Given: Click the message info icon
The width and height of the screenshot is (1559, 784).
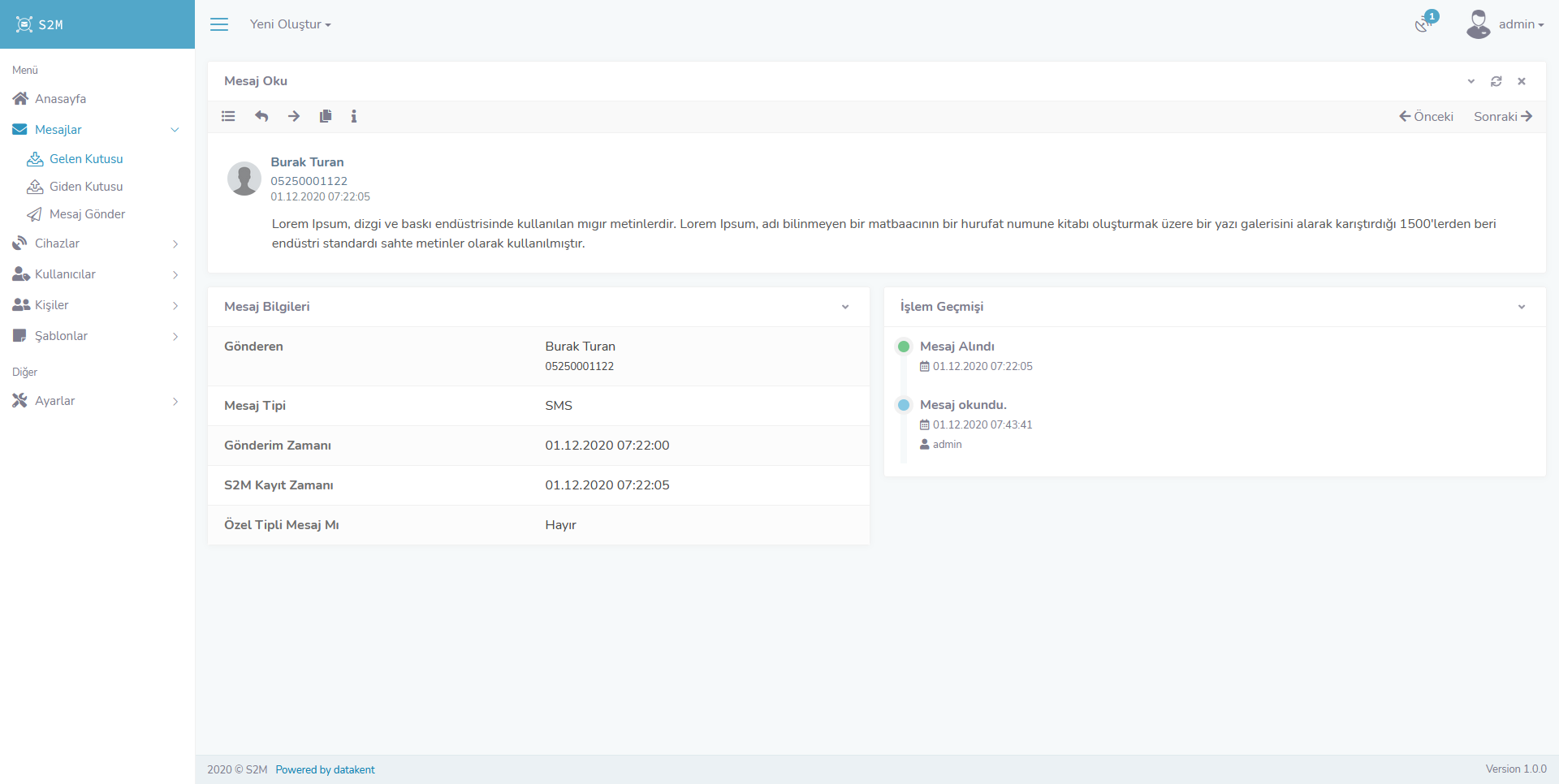Looking at the screenshot, I should coord(354,116).
